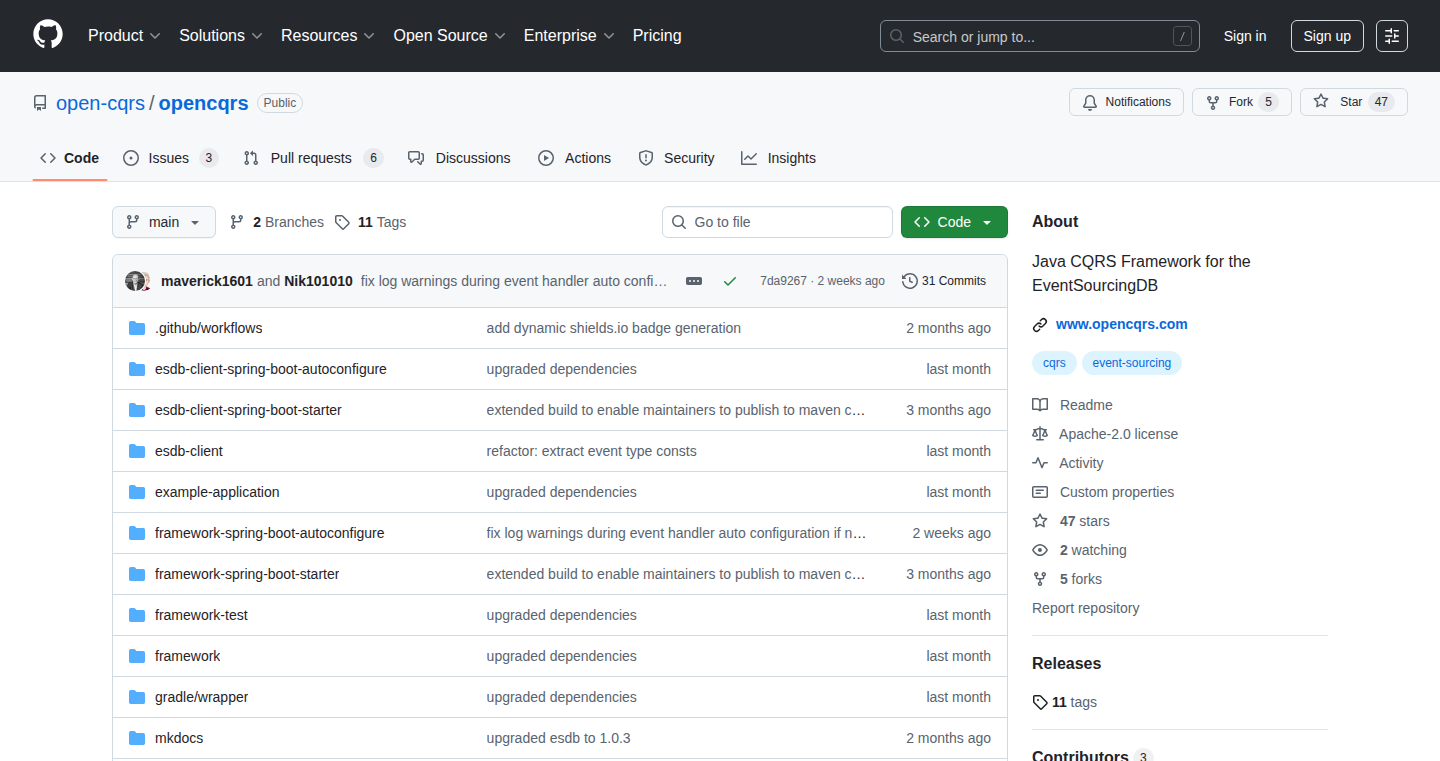
Task: Expand the Solutions menu
Action: (x=221, y=35)
